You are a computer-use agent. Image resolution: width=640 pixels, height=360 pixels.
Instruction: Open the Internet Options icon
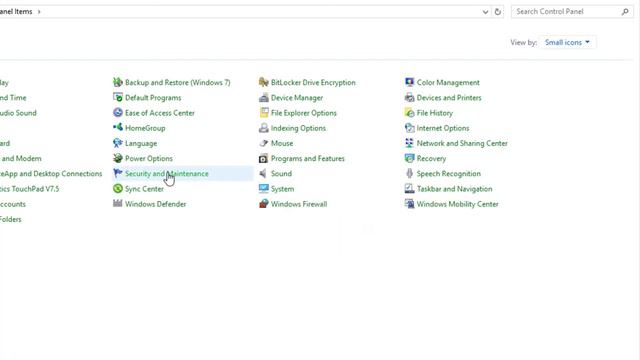[x=409, y=128]
